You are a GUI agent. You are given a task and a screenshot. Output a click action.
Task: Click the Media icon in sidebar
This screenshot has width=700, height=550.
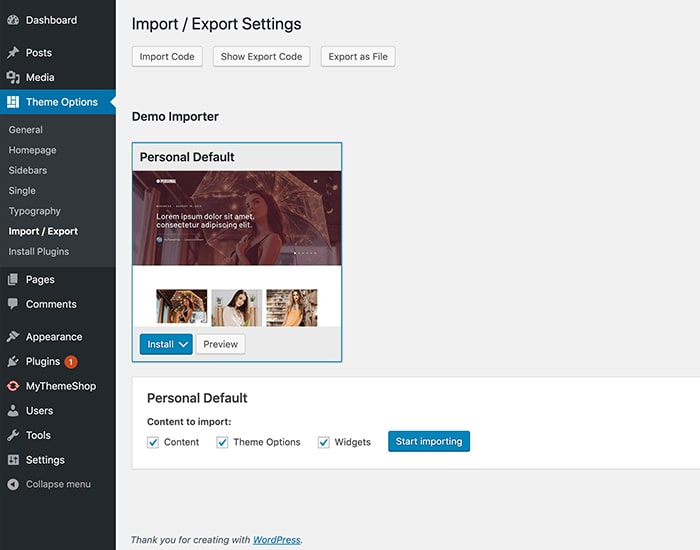pos(13,77)
